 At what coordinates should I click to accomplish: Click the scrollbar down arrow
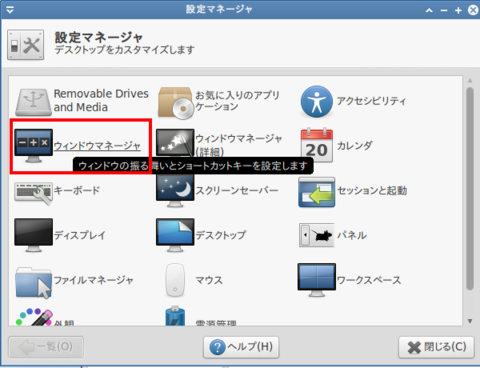click(x=470, y=321)
